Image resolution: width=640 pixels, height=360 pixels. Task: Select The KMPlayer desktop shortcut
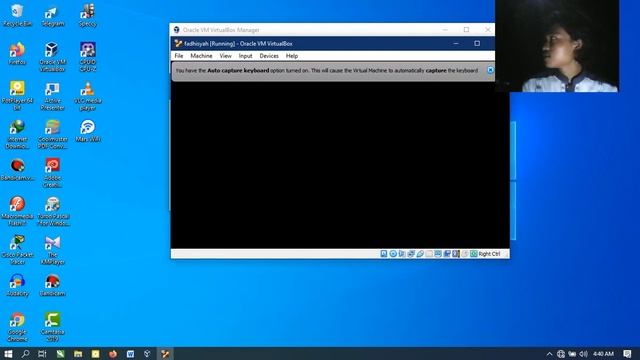coord(52,250)
